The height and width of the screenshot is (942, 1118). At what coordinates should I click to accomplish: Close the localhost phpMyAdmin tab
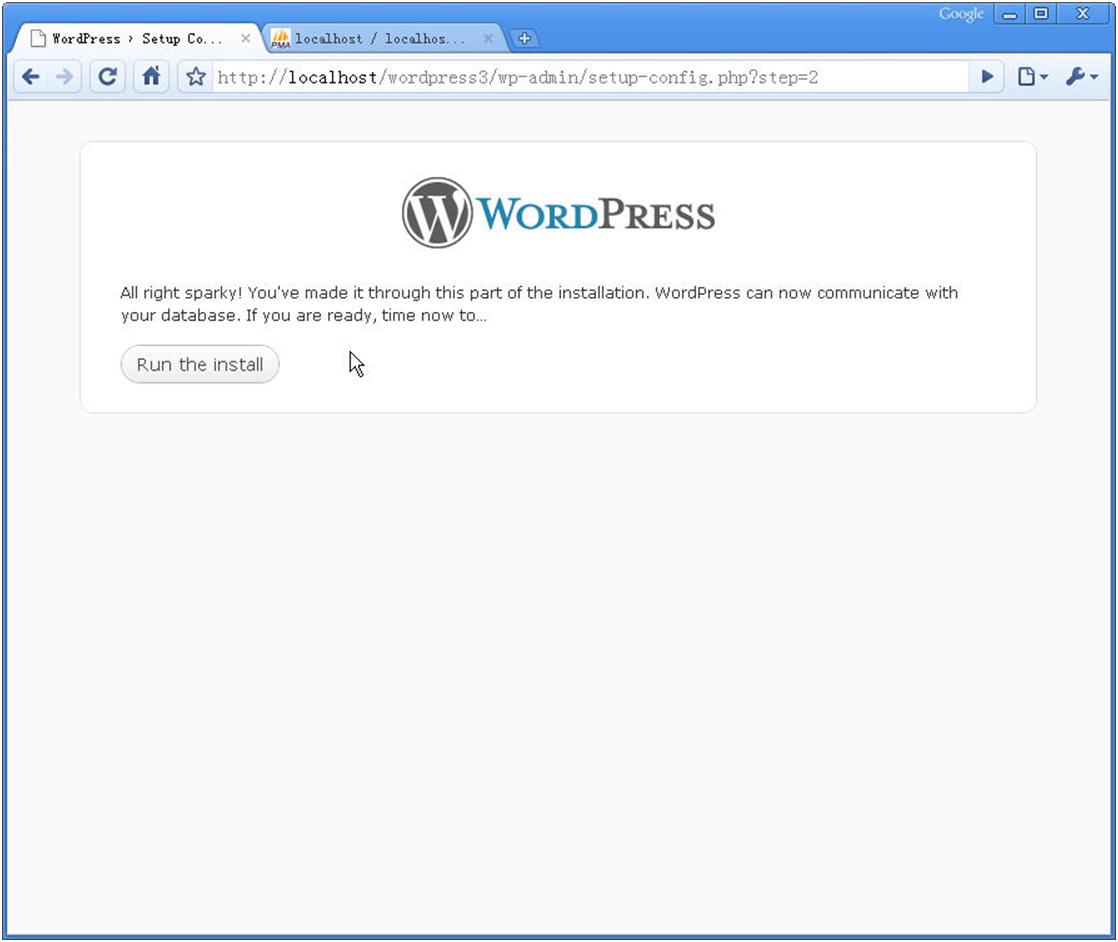(x=488, y=39)
